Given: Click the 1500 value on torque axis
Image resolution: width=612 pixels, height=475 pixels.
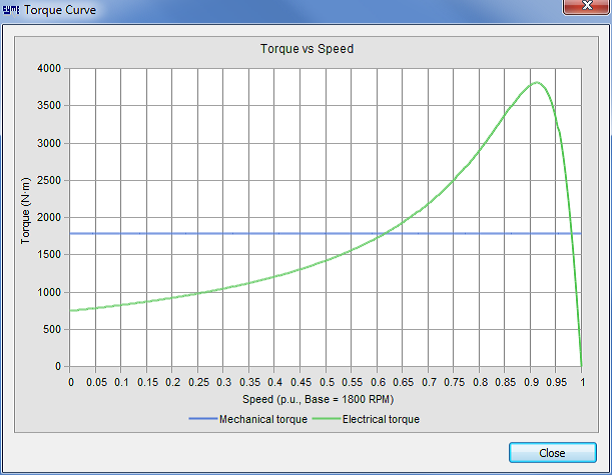Looking at the screenshot, I should [49, 254].
